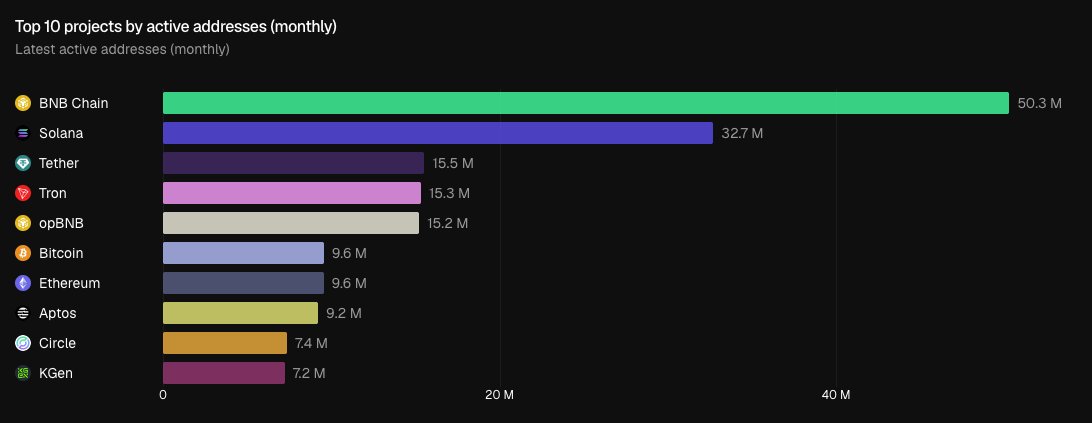Screen dimensions: 1092x423
Task: Click the Ethereum logo icon
Action: tap(23, 283)
